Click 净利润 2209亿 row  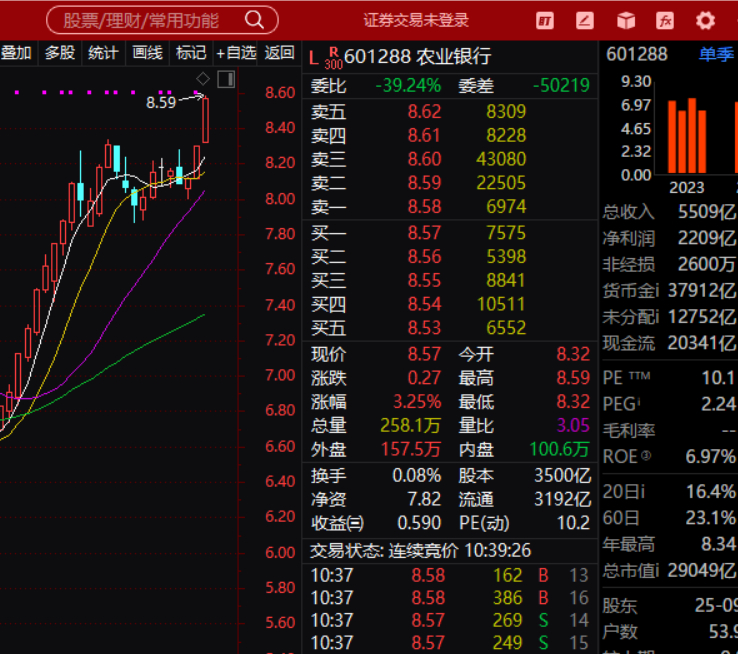tap(669, 238)
